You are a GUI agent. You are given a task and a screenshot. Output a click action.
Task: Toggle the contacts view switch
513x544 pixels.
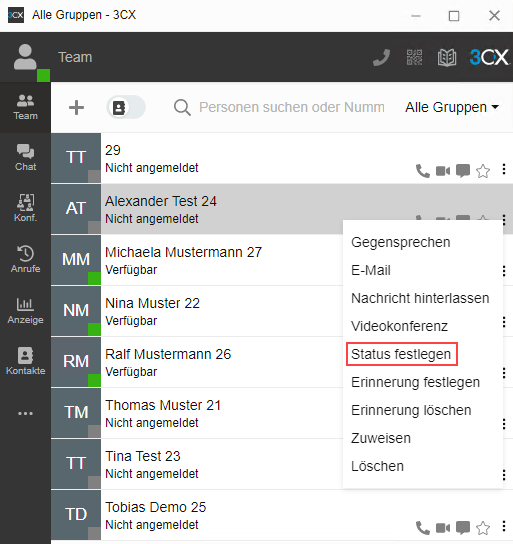click(126, 108)
